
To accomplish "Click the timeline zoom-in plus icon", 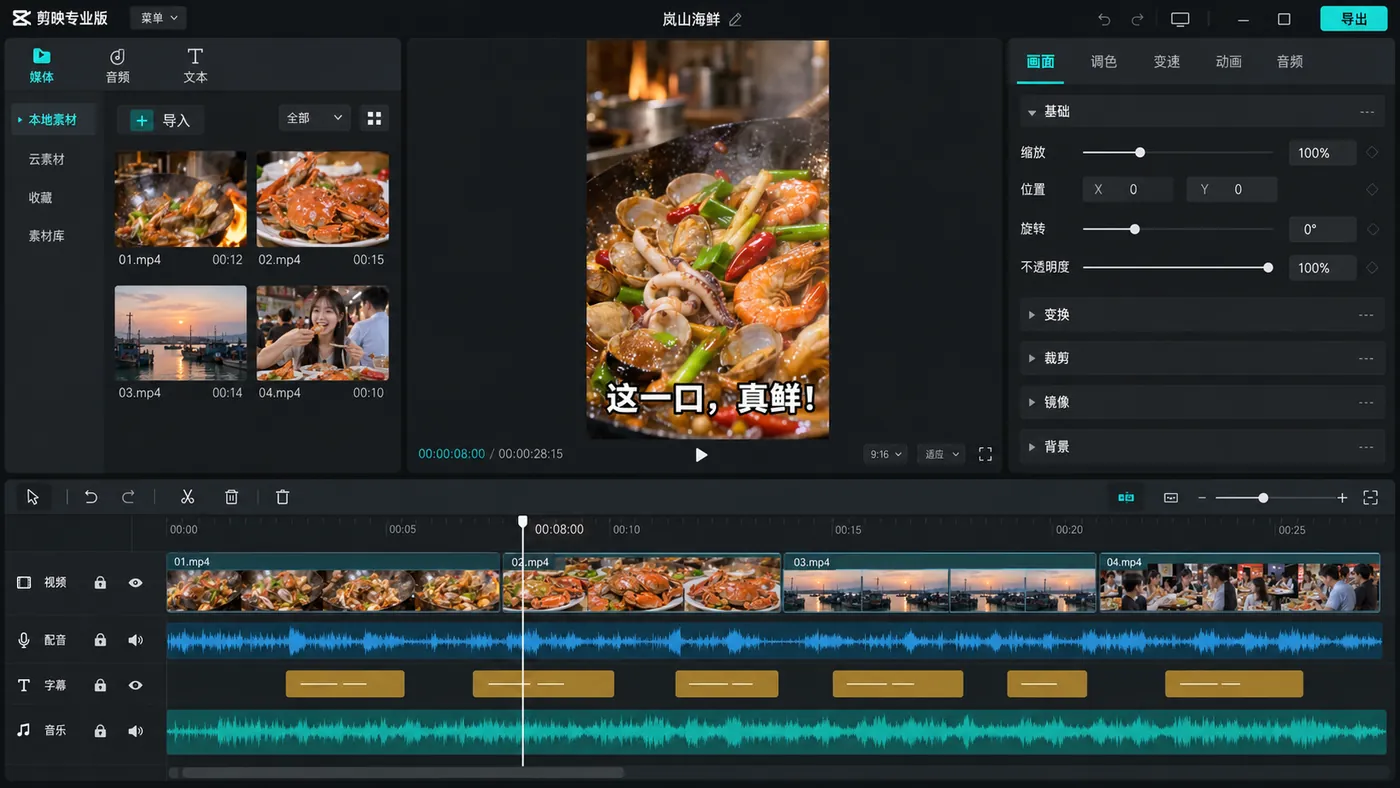I will click(1342, 498).
